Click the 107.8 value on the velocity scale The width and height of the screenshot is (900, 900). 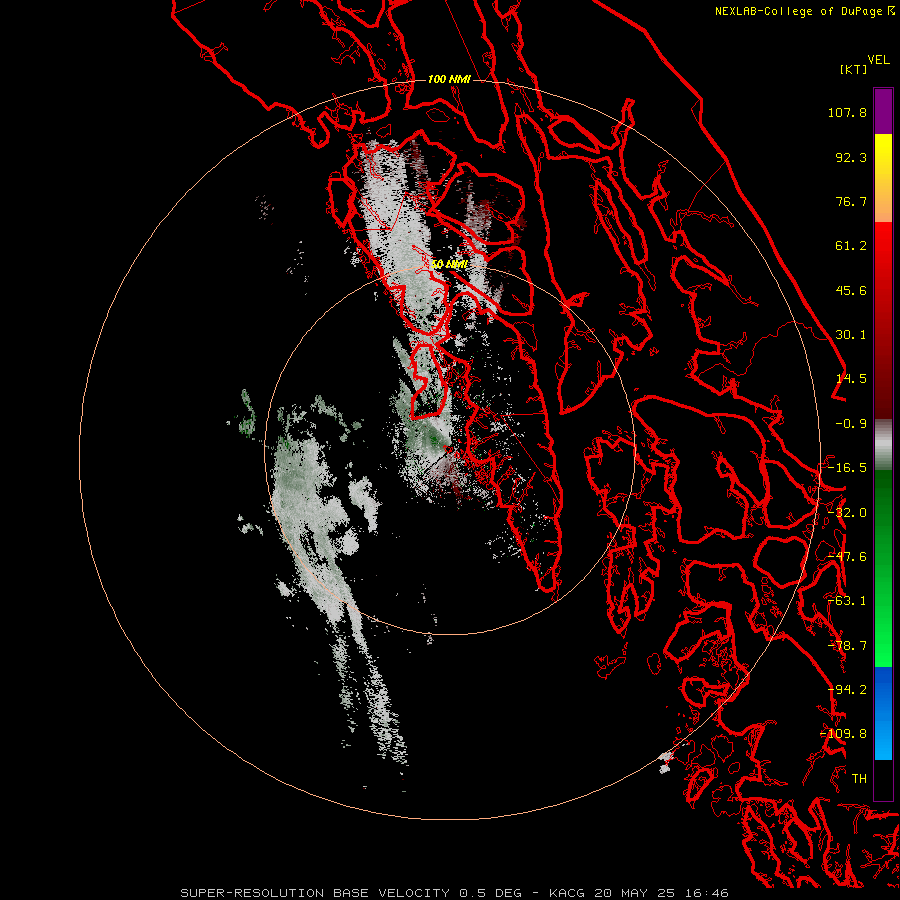(x=847, y=112)
